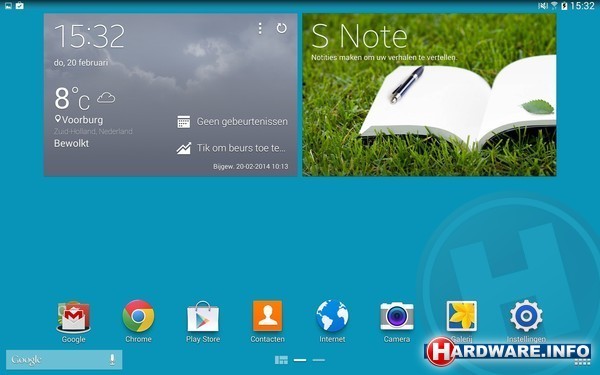Viewport: 600px width, 375px height.
Task: Select the second home screen page indicator
Action: click(300, 360)
